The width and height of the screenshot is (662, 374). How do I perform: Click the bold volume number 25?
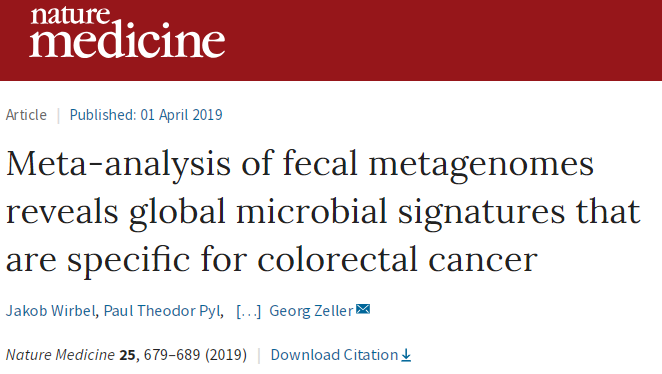coord(127,355)
